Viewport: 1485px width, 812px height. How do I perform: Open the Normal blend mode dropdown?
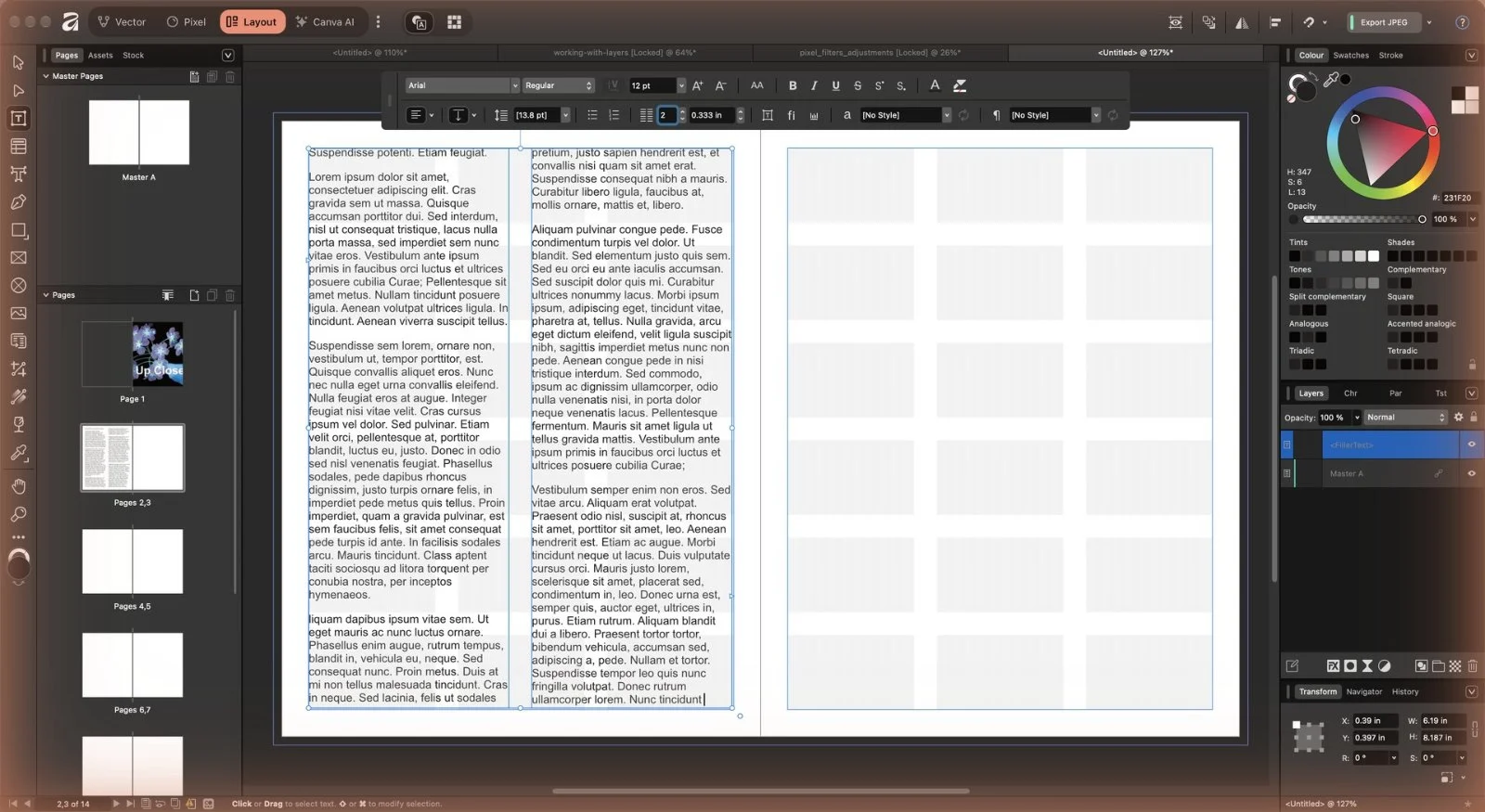pos(1405,418)
